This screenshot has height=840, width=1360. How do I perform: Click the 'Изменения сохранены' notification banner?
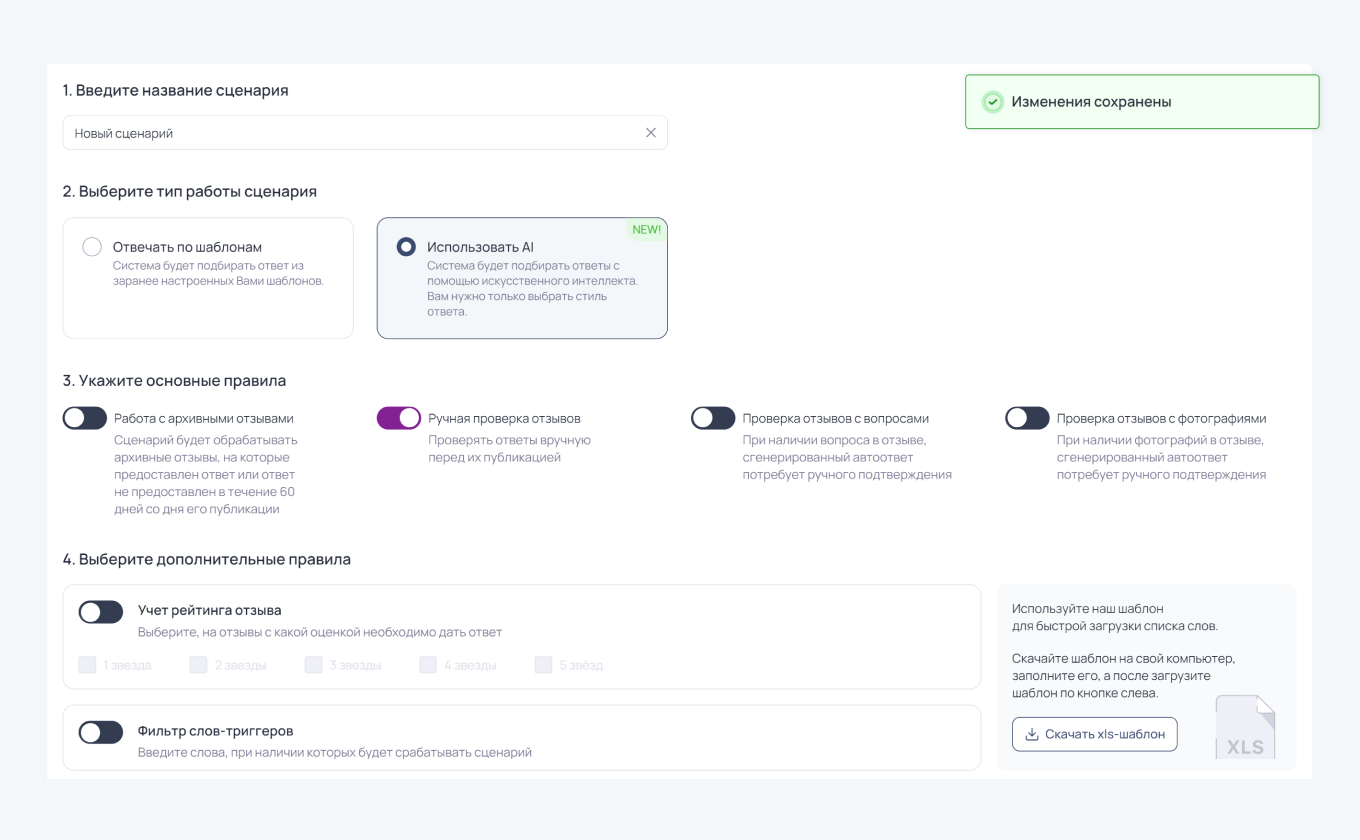[x=1142, y=102]
